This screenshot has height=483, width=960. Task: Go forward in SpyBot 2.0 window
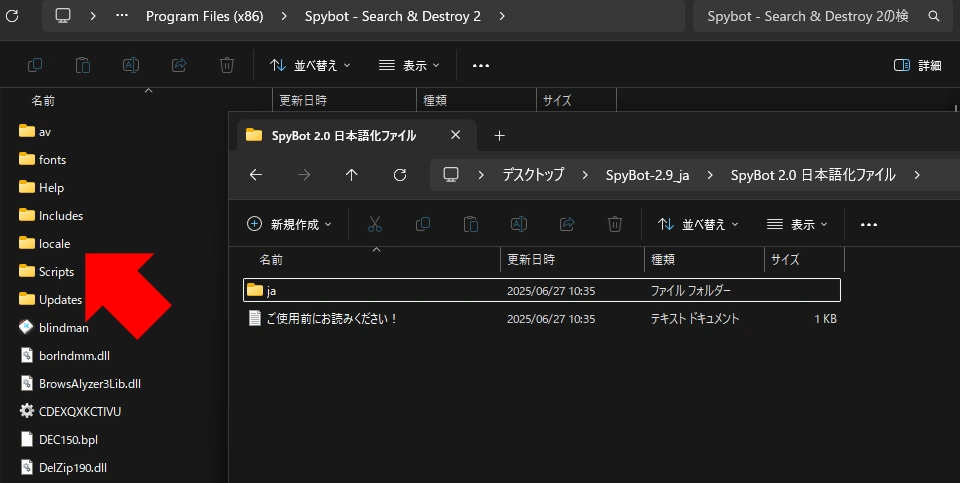point(304,175)
